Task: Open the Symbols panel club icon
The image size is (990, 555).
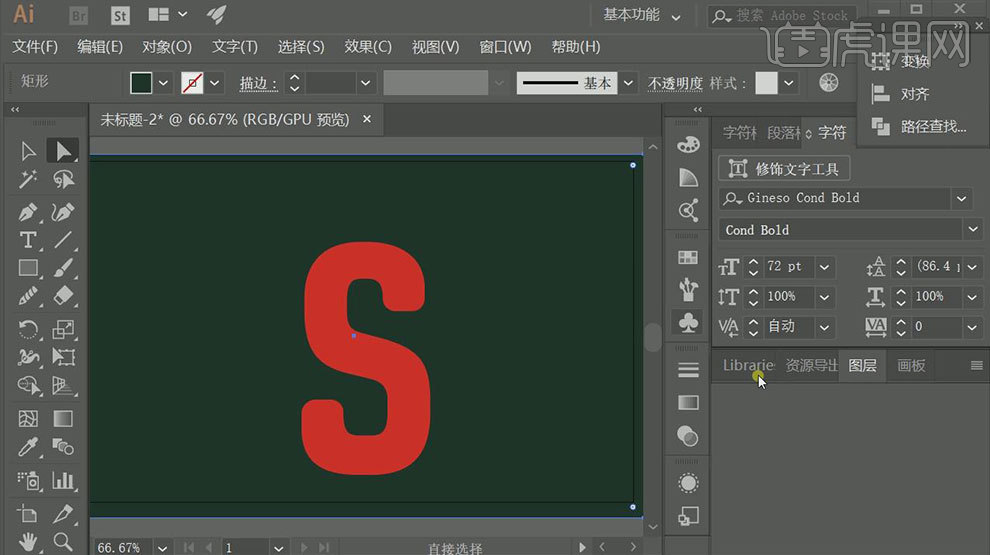Action: tap(688, 323)
